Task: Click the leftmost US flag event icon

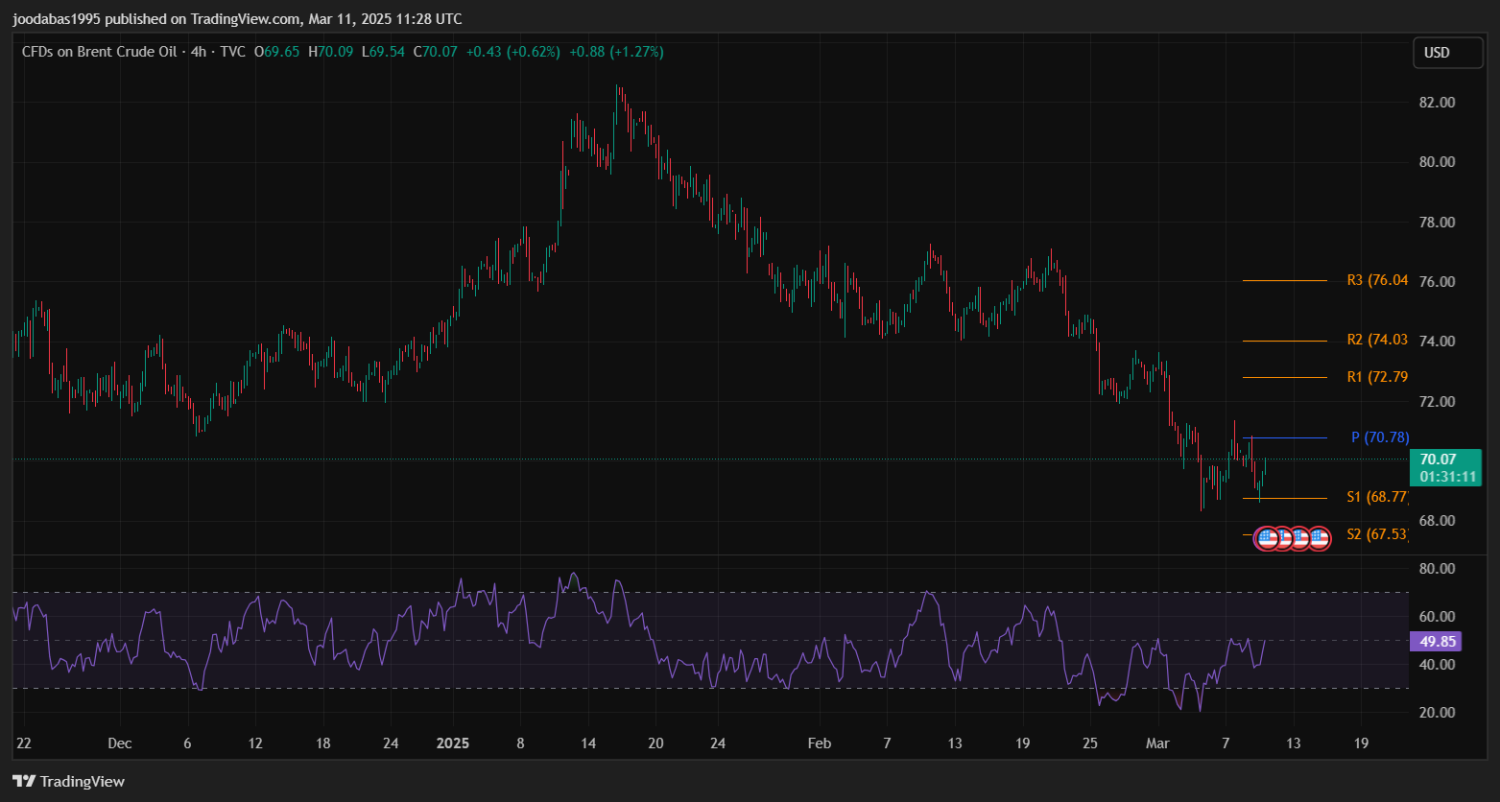Action: [1267, 538]
